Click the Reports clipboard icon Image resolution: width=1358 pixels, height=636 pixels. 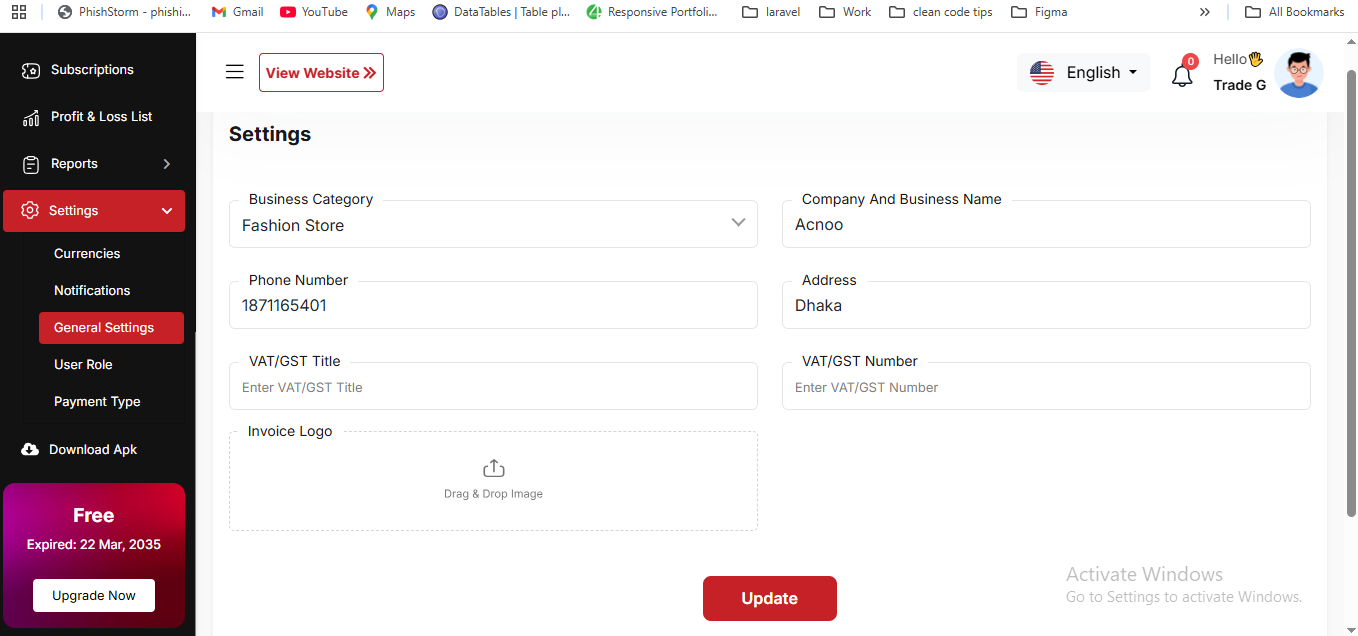(x=30, y=164)
